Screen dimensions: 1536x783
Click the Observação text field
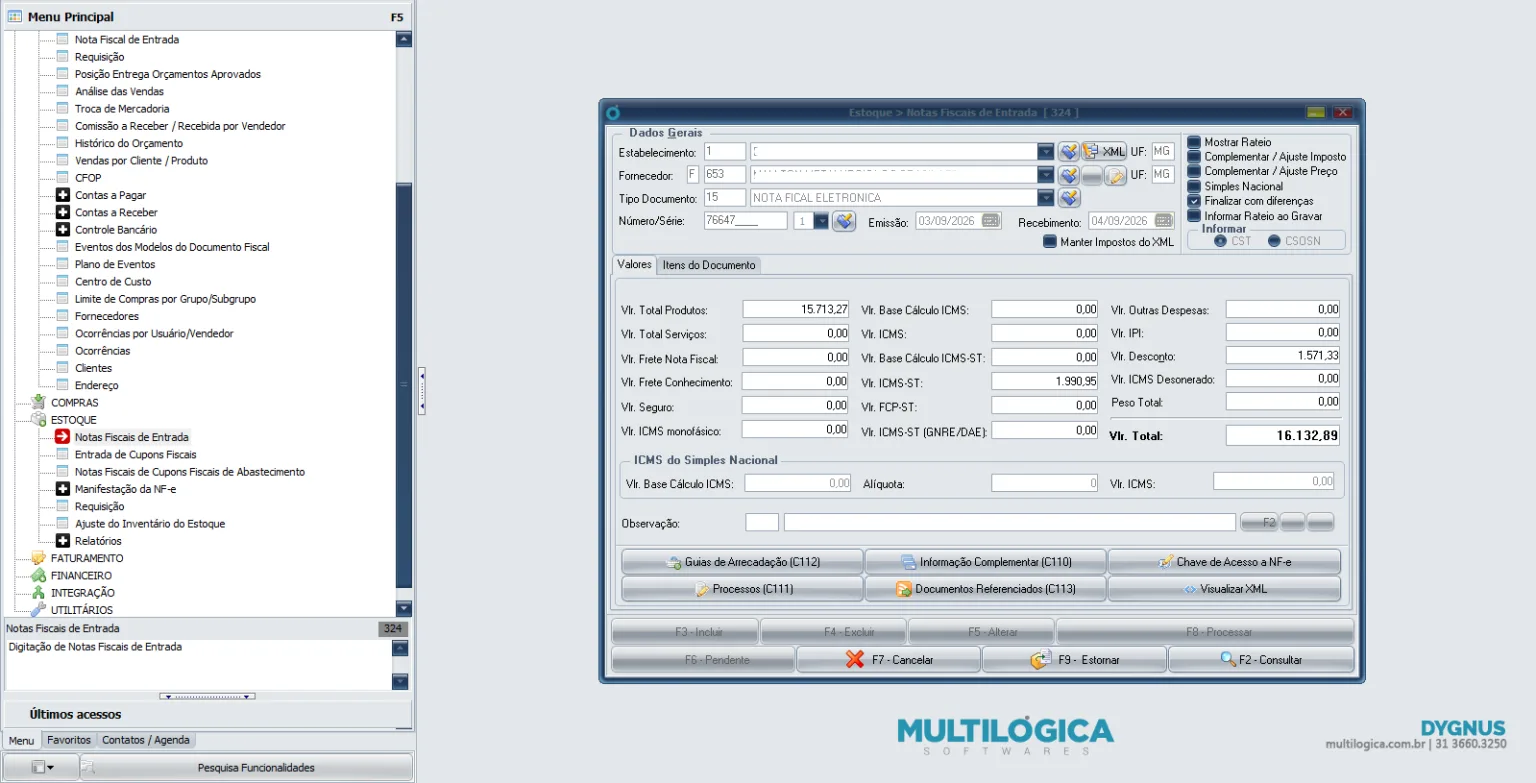tap(1009, 522)
